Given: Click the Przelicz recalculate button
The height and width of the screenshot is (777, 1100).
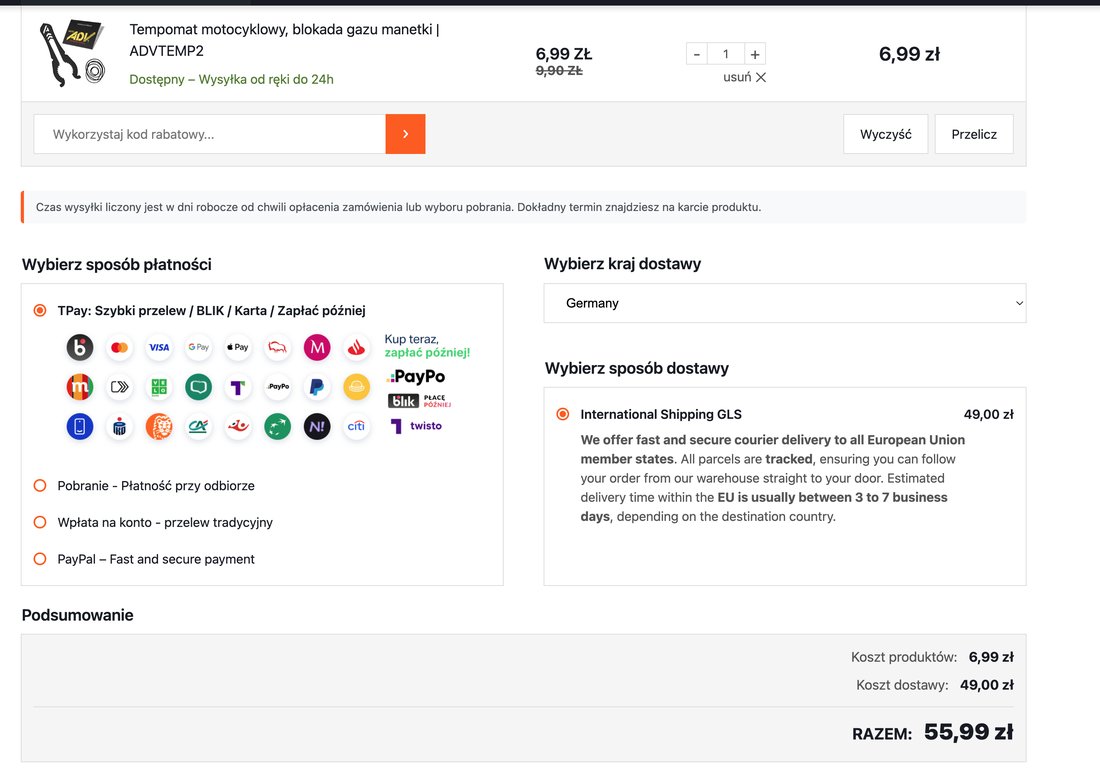Looking at the screenshot, I should [974, 134].
